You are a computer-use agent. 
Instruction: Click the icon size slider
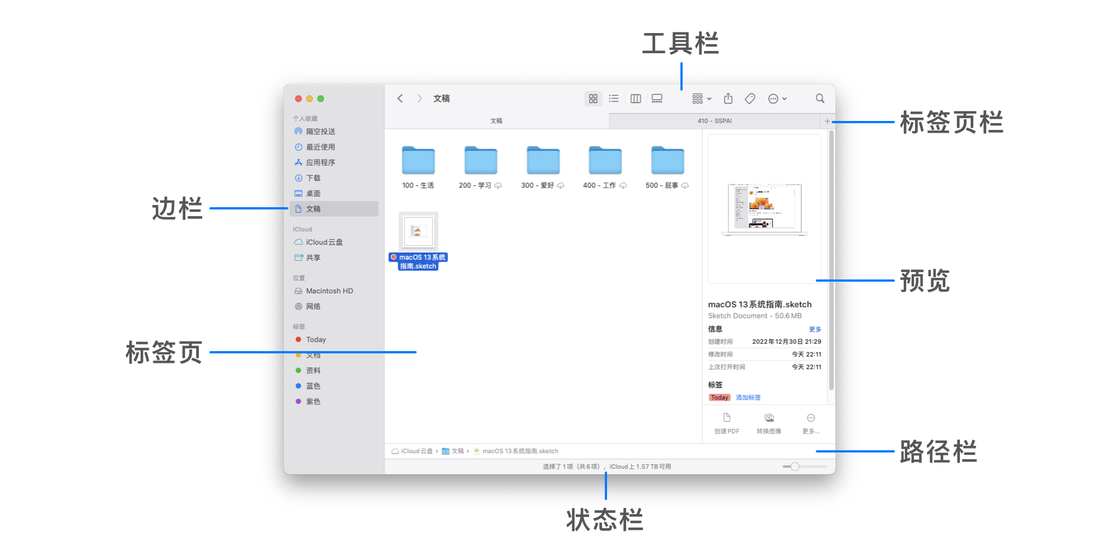795,467
